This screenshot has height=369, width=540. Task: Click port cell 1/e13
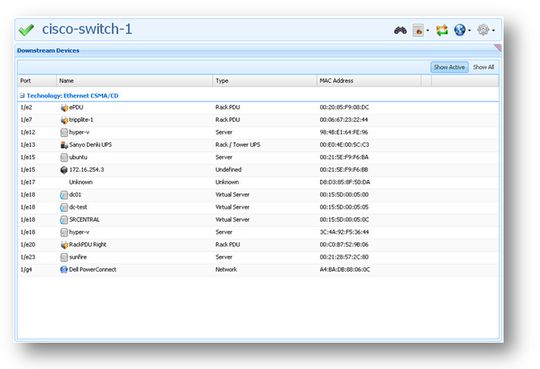click(x=28, y=145)
